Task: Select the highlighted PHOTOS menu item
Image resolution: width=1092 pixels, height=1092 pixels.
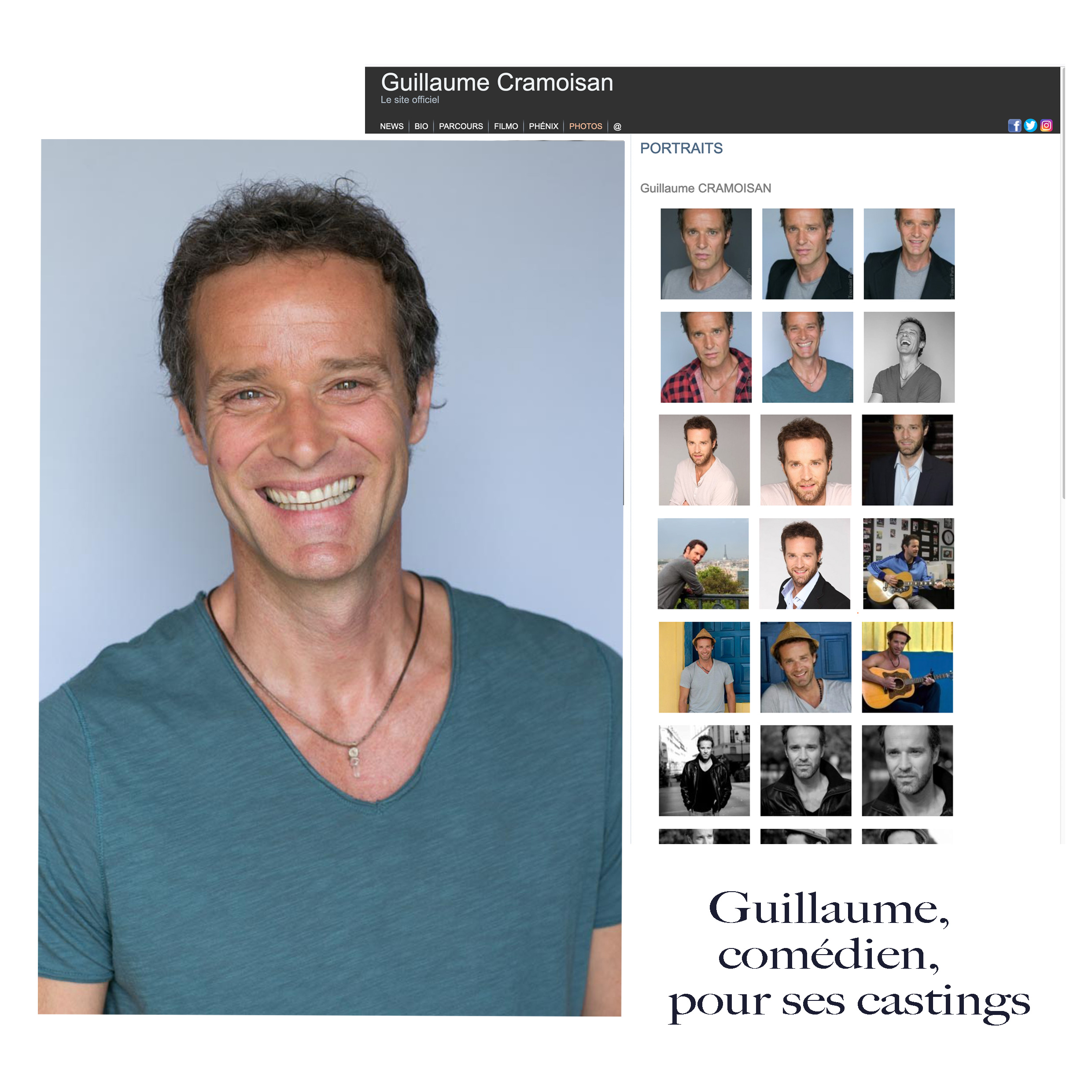Action: tap(586, 126)
